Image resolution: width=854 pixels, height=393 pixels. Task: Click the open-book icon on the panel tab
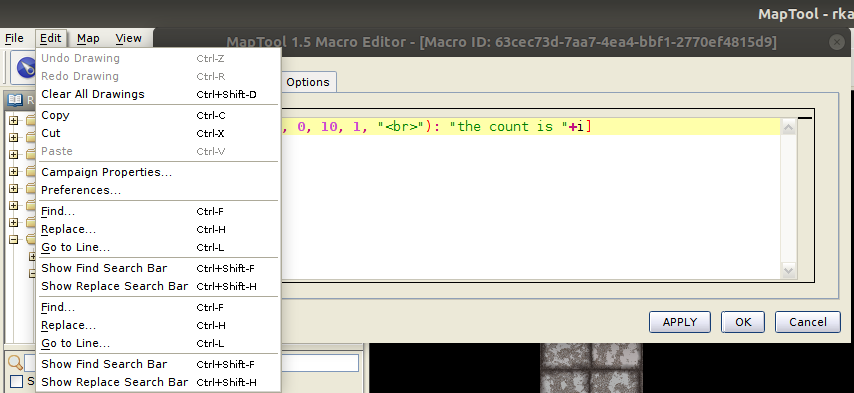(x=15, y=100)
